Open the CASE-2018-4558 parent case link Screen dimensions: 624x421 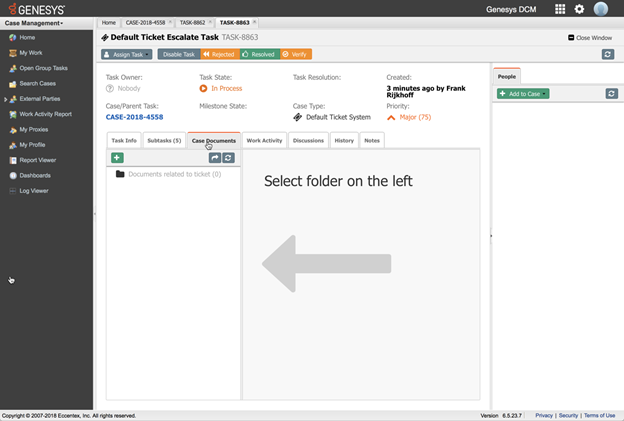click(135, 117)
